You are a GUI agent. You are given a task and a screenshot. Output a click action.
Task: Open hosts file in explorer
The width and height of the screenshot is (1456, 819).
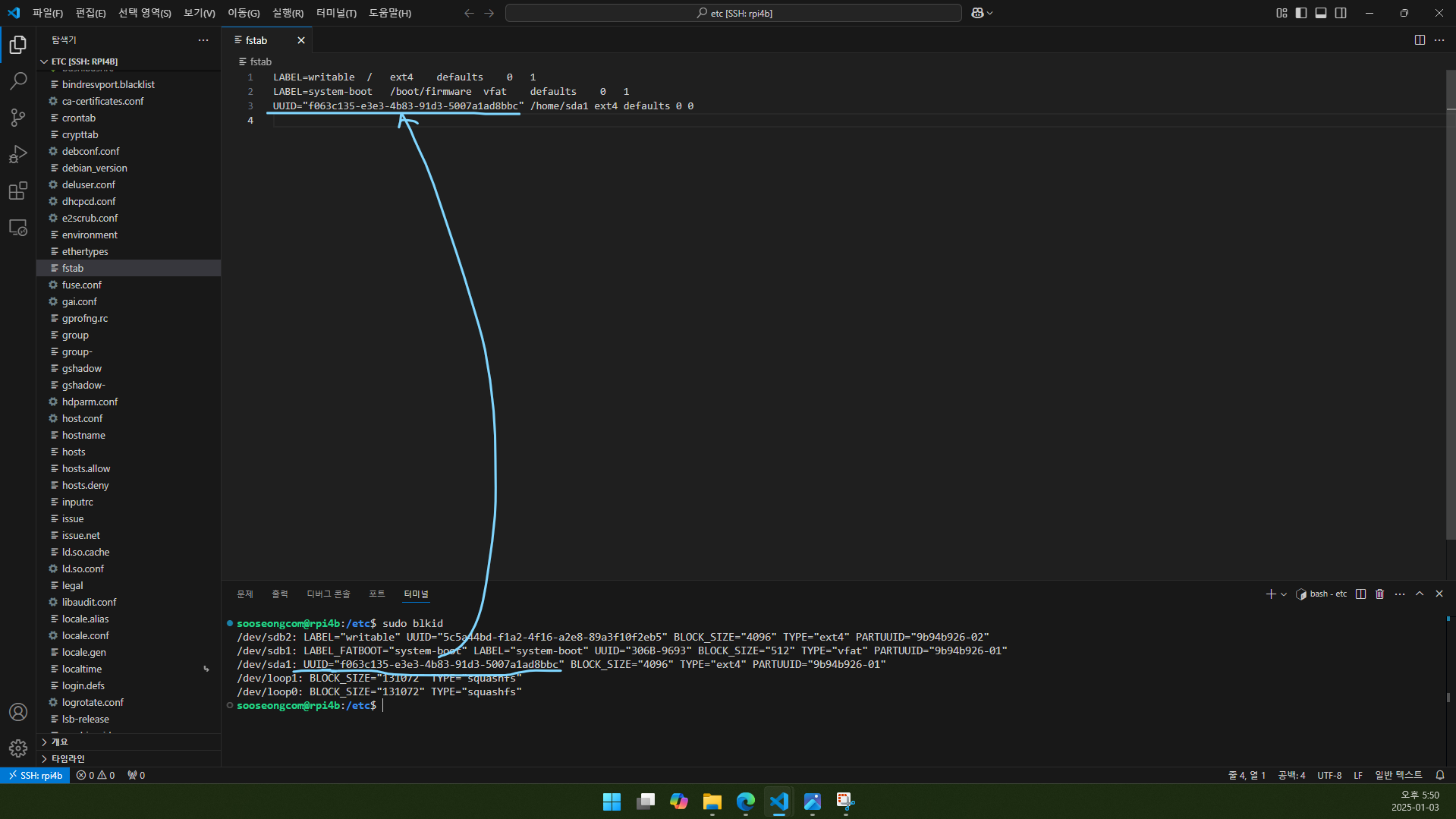129,452
